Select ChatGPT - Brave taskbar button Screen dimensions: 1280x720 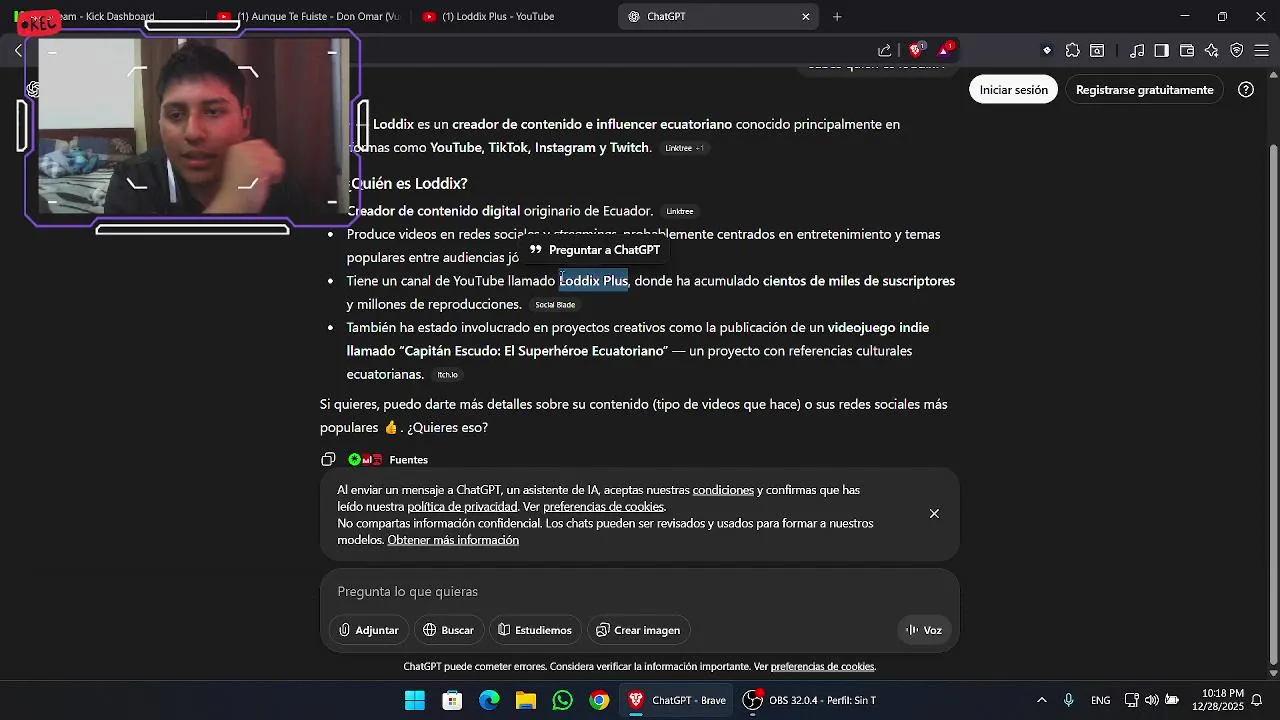coord(677,700)
